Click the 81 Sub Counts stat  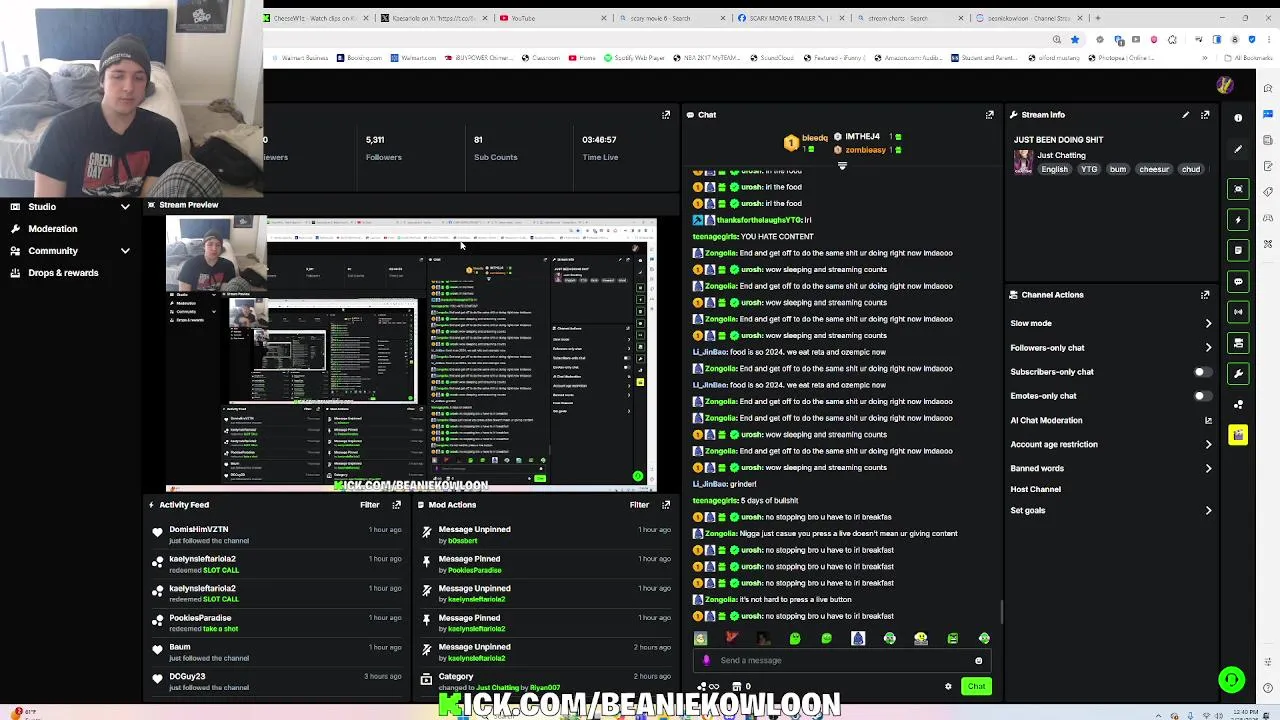pyautogui.click(x=495, y=148)
